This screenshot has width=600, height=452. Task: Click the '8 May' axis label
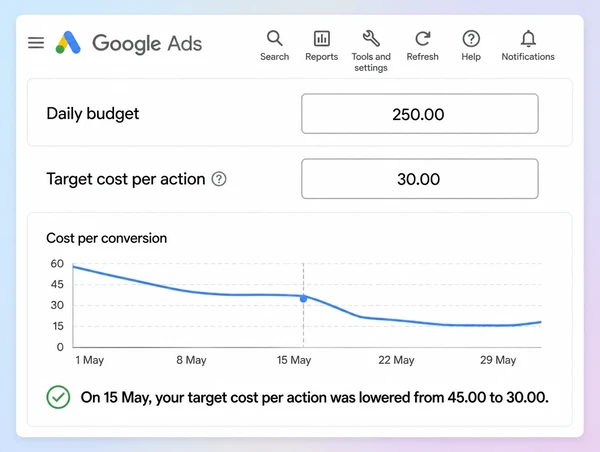point(191,360)
